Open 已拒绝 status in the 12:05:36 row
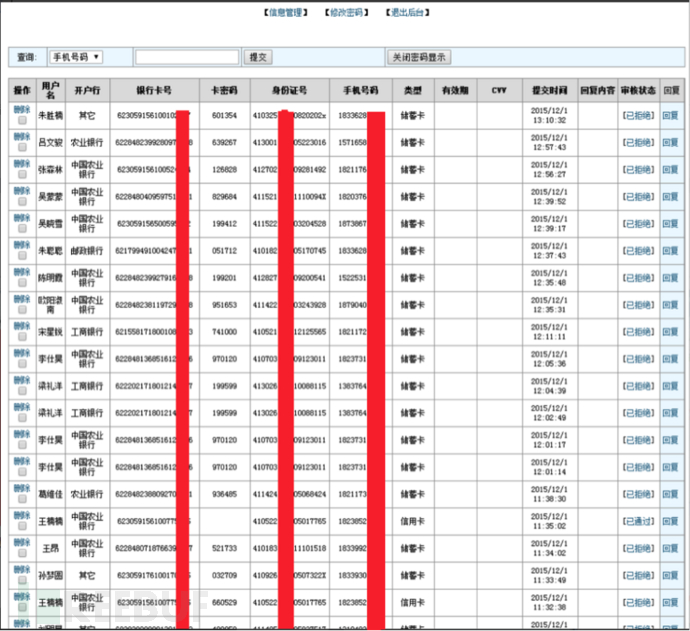 pos(638,359)
